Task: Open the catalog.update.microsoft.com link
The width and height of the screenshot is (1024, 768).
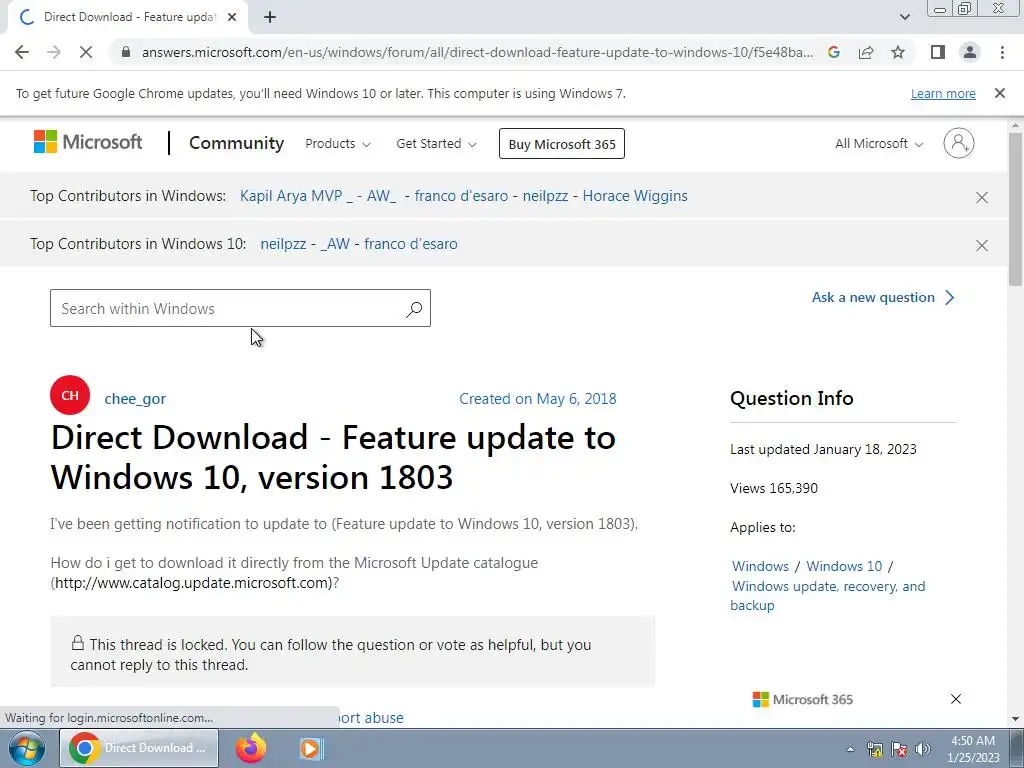Action: [193, 583]
